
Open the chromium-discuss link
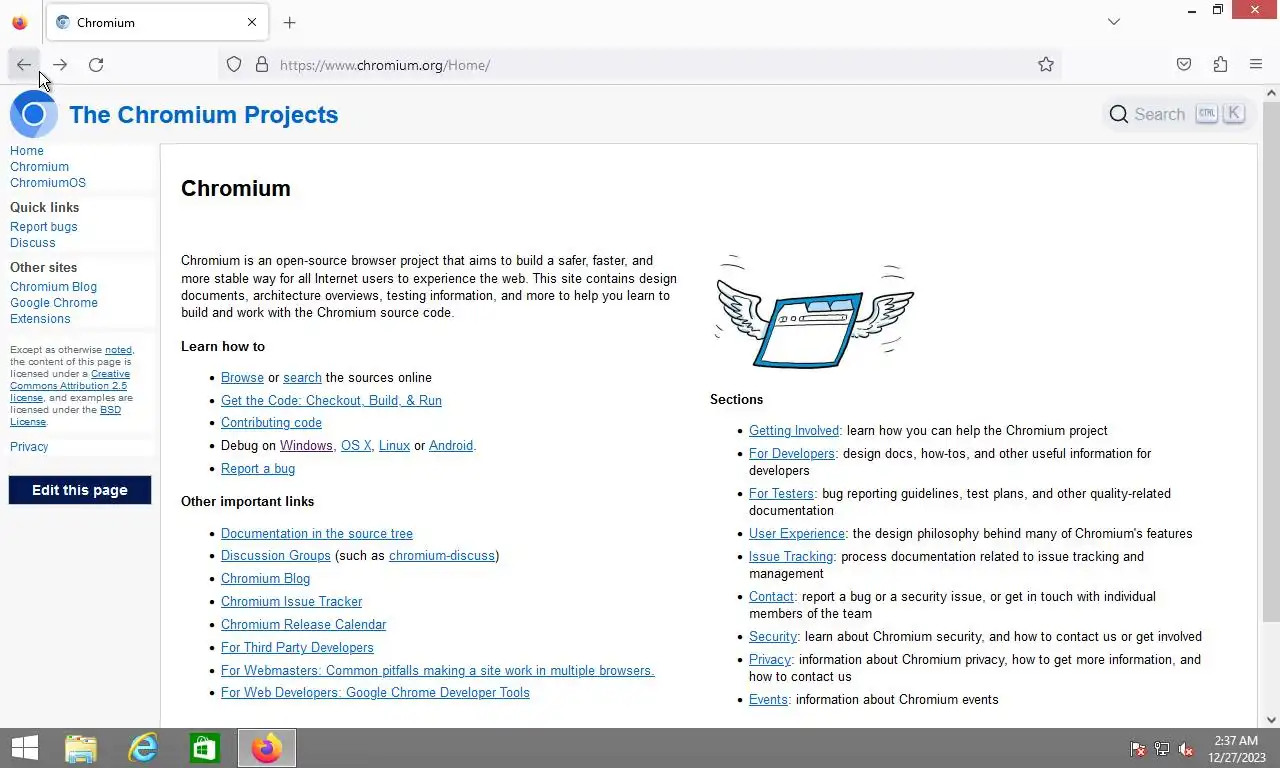(442, 556)
